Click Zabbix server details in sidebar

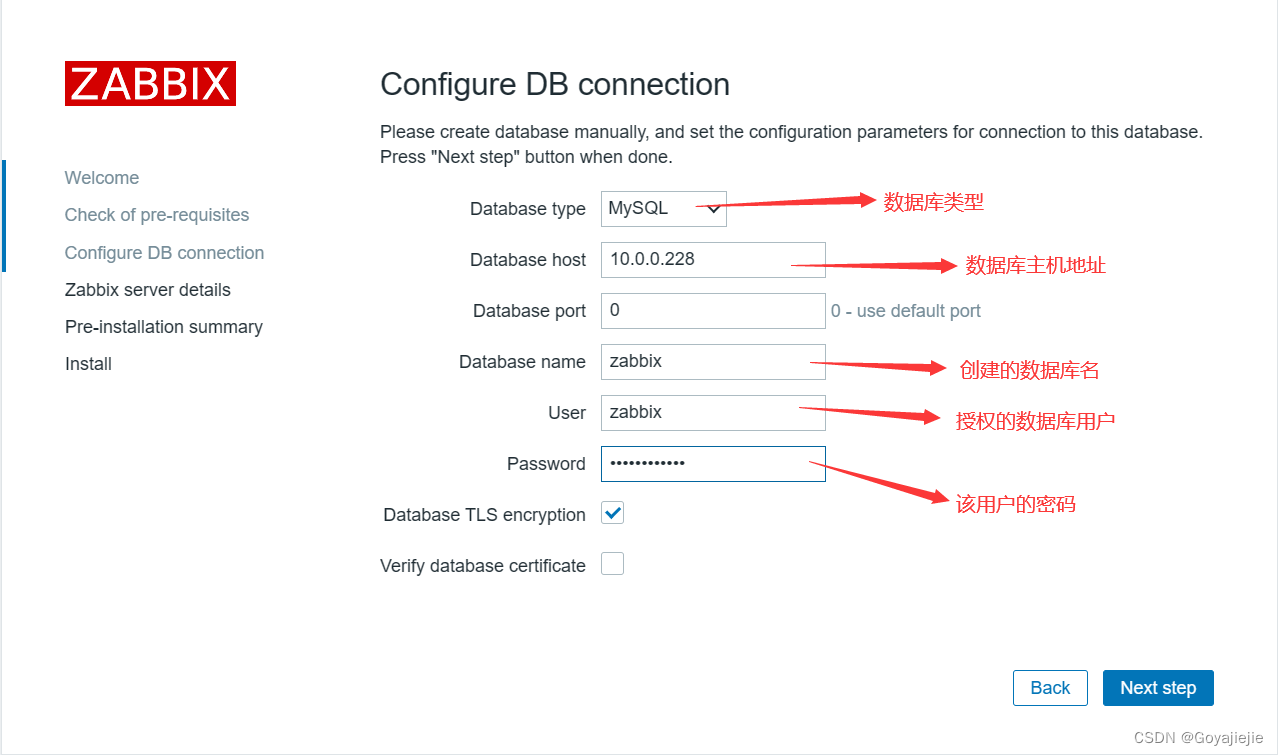pyautogui.click(x=147, y=289)
